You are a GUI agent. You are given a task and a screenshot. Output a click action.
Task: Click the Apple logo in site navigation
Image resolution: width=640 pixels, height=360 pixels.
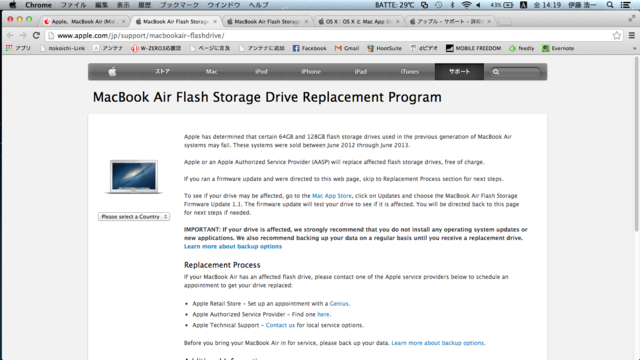coord(113,72)
